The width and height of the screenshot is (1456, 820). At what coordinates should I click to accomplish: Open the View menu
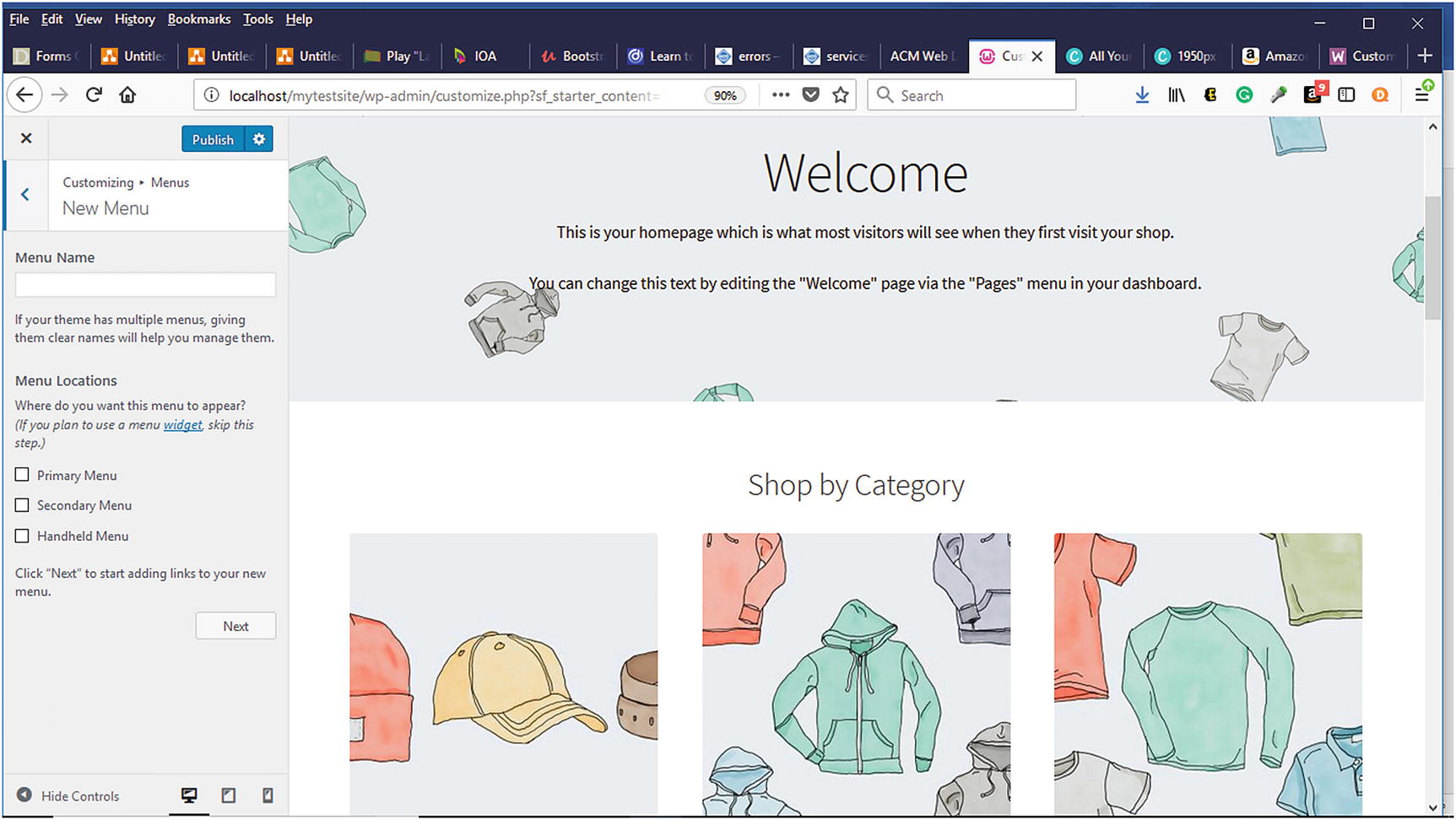88,19
